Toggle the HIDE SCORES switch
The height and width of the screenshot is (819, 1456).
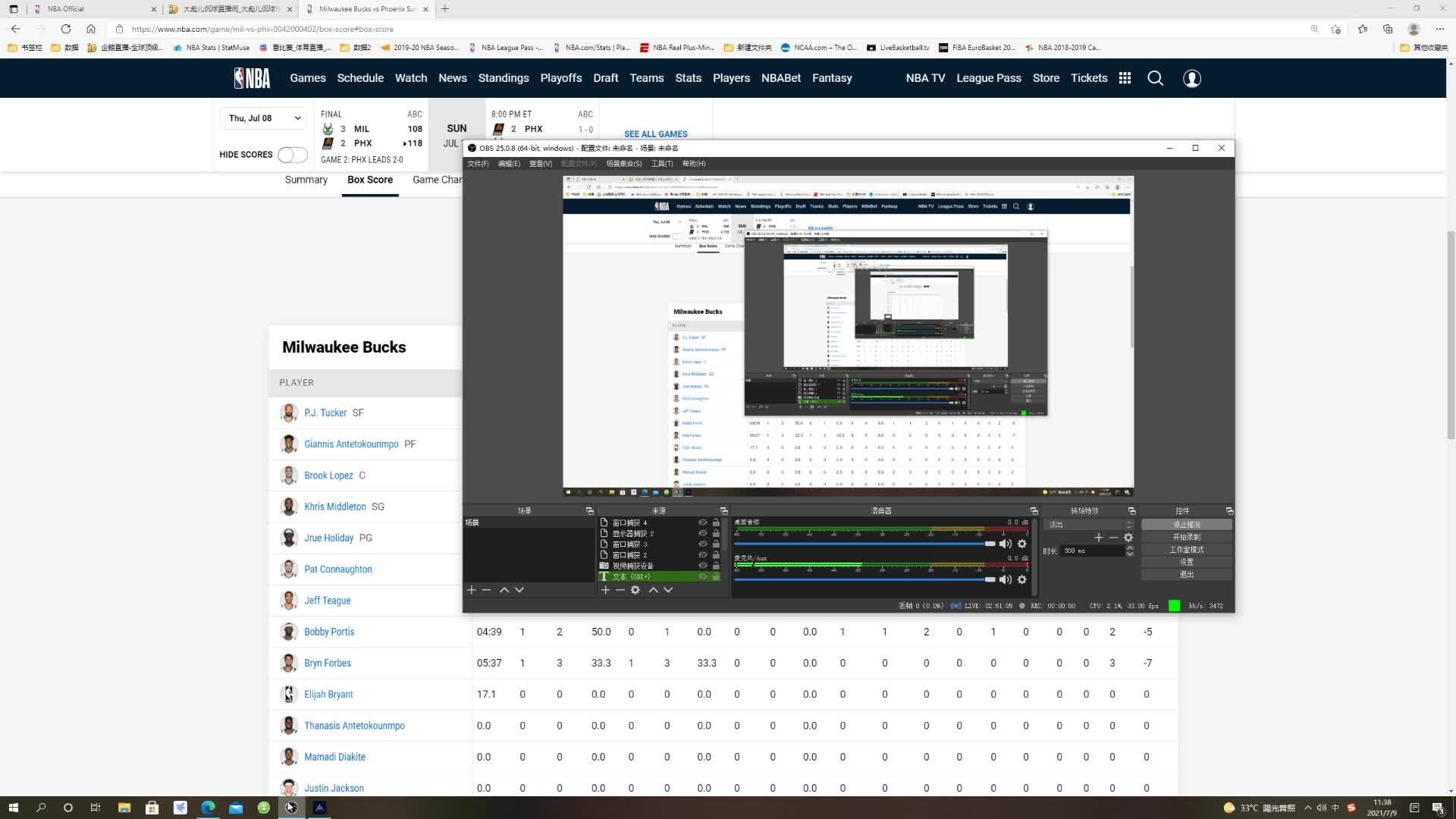[x=292, y=155]
